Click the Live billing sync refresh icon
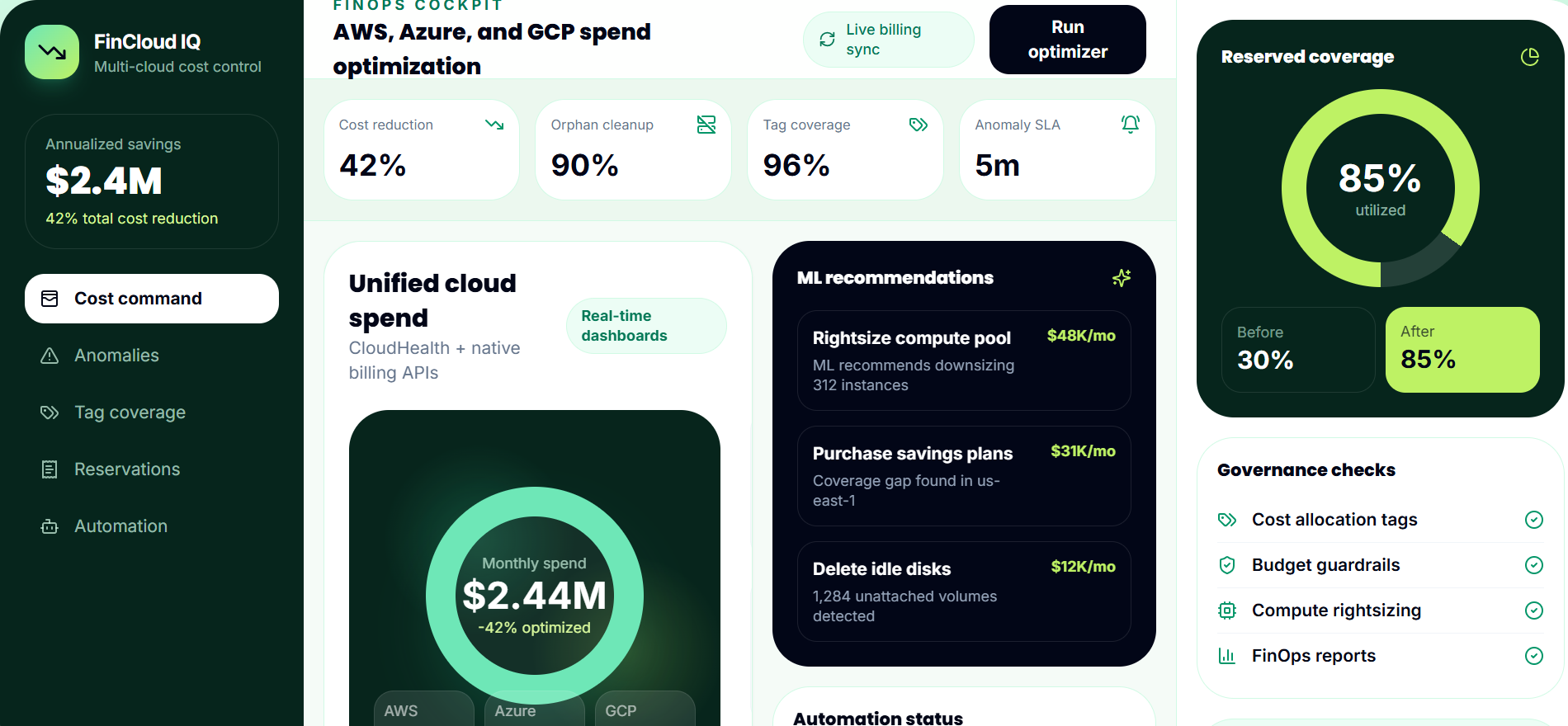Viewport: 1568px width, 726px height. pyautogui.click(x=827, y=40)
